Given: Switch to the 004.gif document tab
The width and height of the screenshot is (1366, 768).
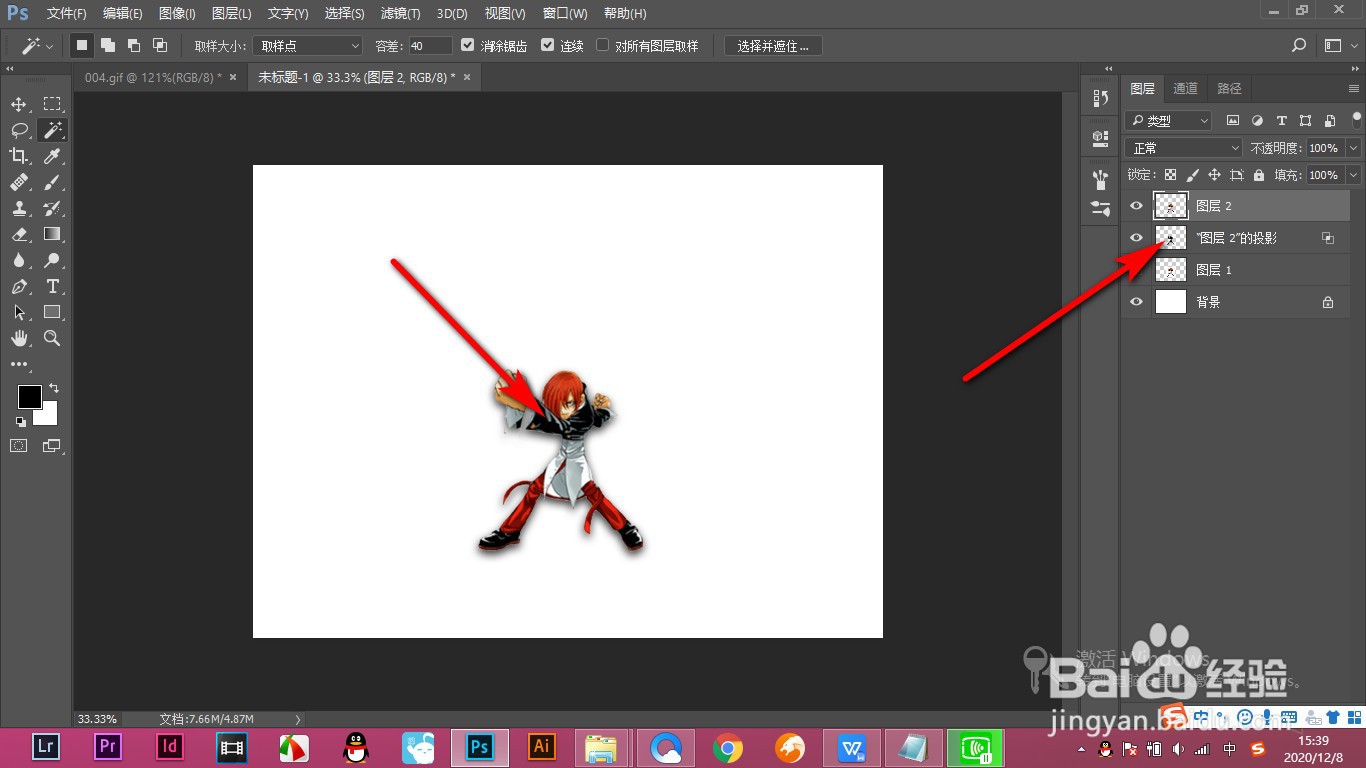Looking at the screenshot, I should (153, 77).
